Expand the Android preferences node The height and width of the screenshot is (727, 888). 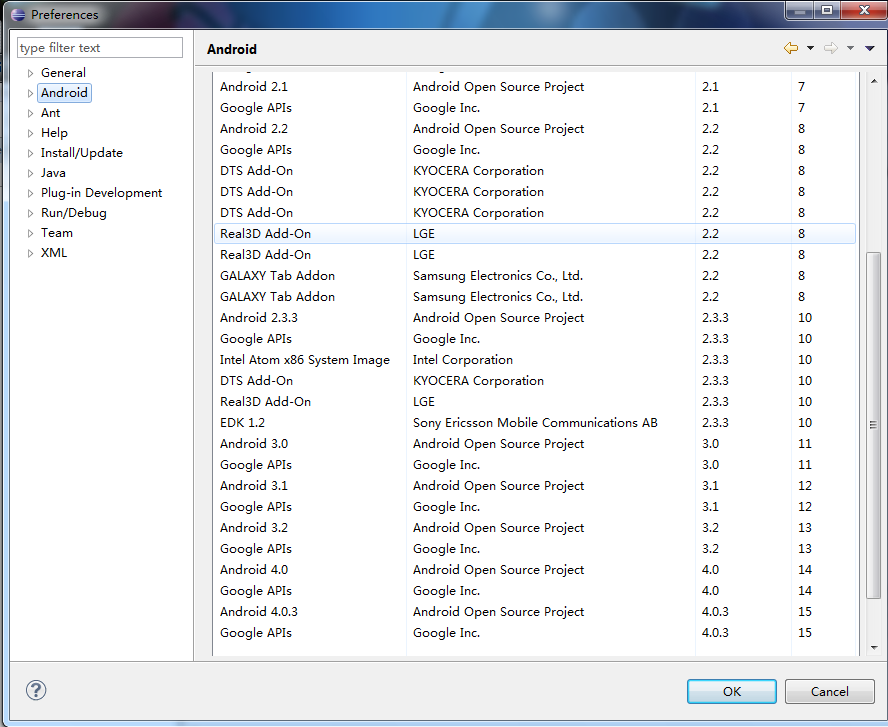coord(31,93)
